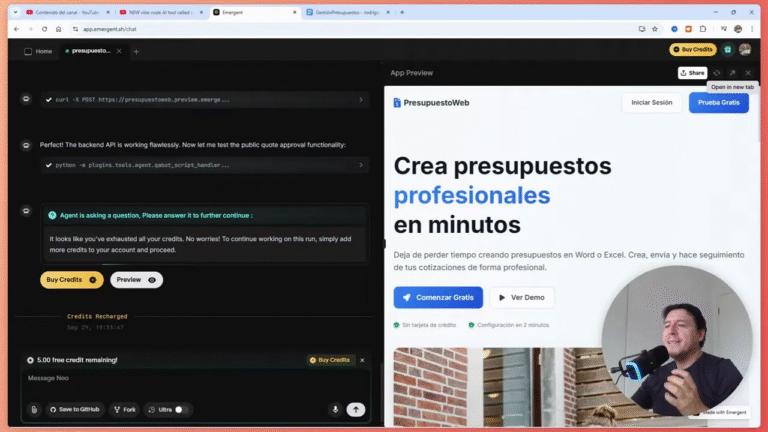Toggle the Ultra mode switch

[x=181, y=409]
